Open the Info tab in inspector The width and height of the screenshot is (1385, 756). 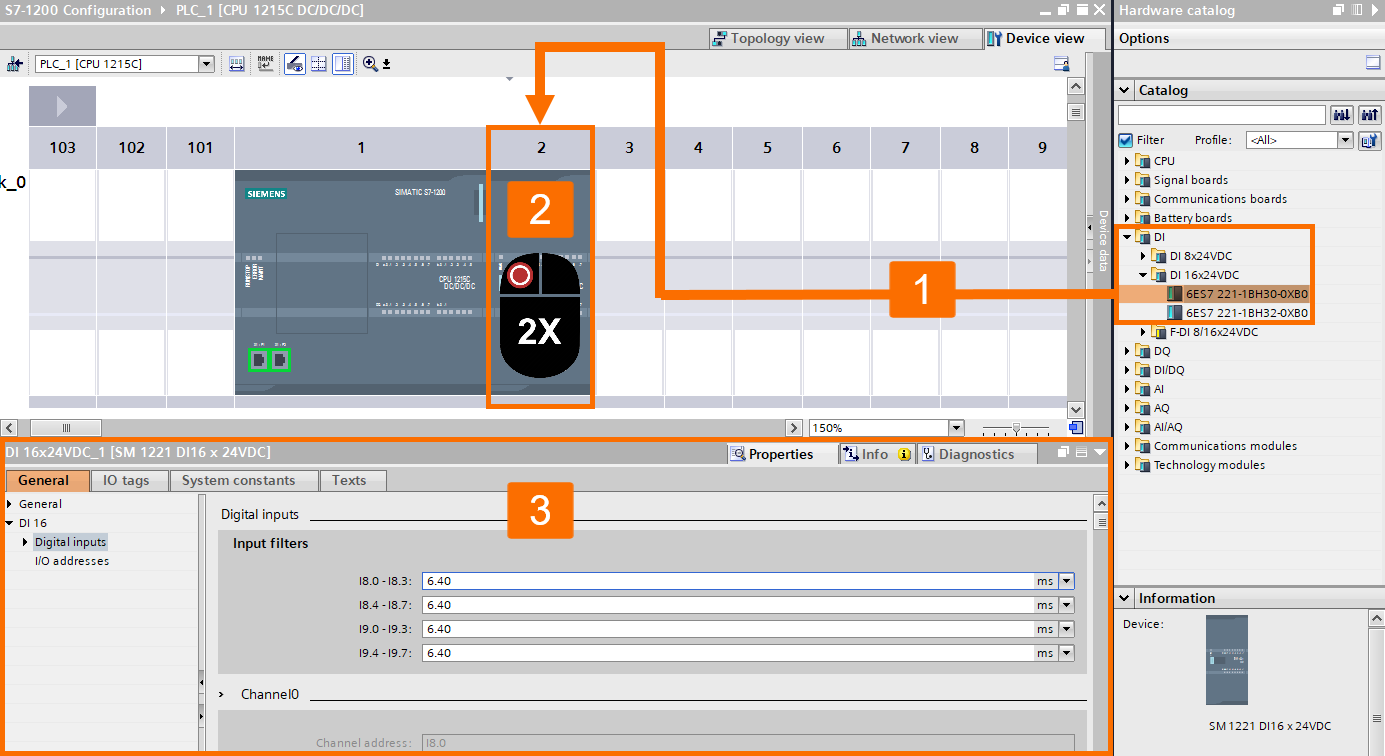(x=875, y=454)
